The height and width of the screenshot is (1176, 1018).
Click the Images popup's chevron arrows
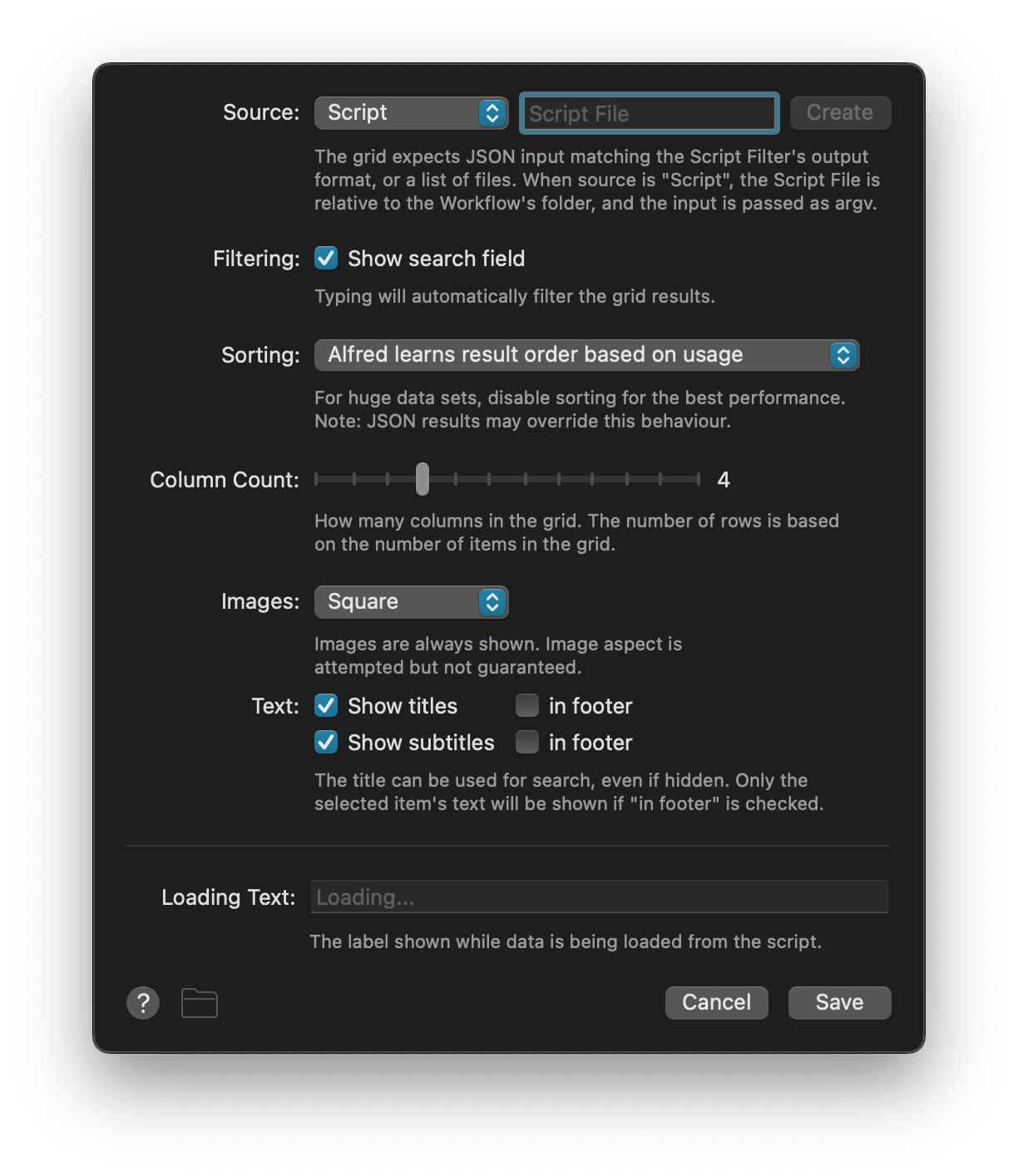pyautogui.click(x=492, y=601)
